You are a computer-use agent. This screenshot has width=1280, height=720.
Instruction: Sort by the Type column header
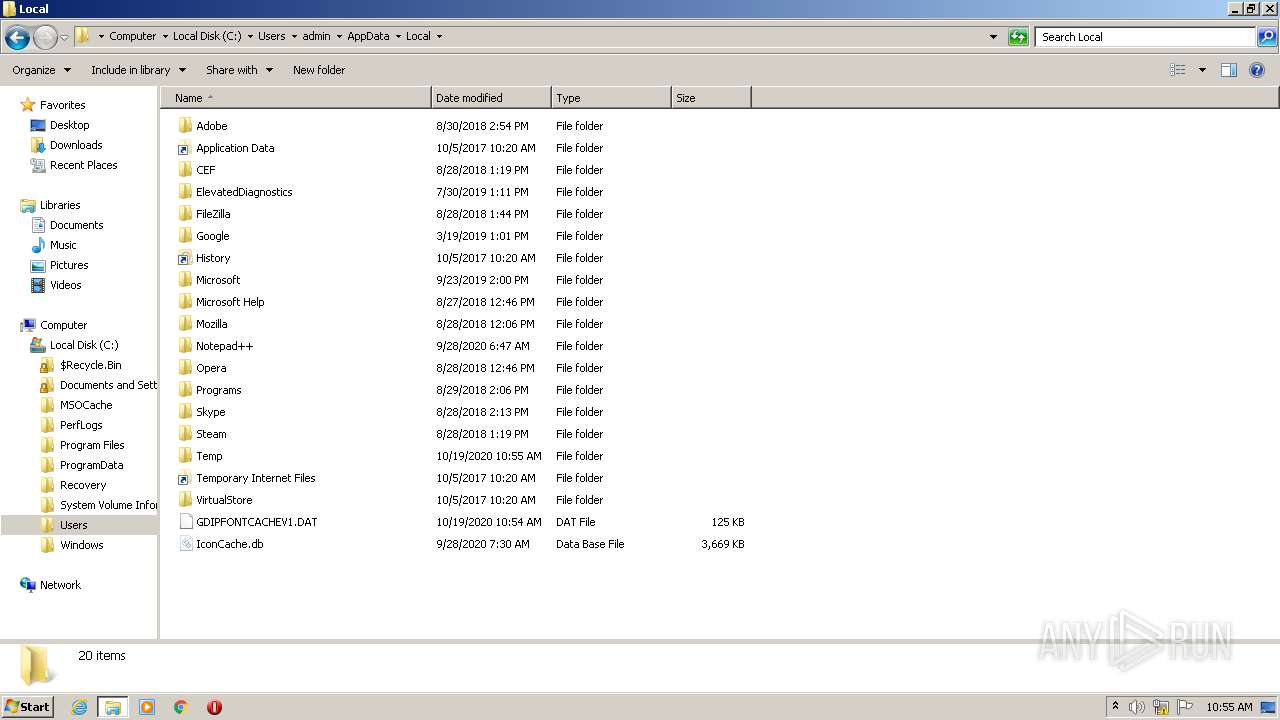[x=611, y=98]
